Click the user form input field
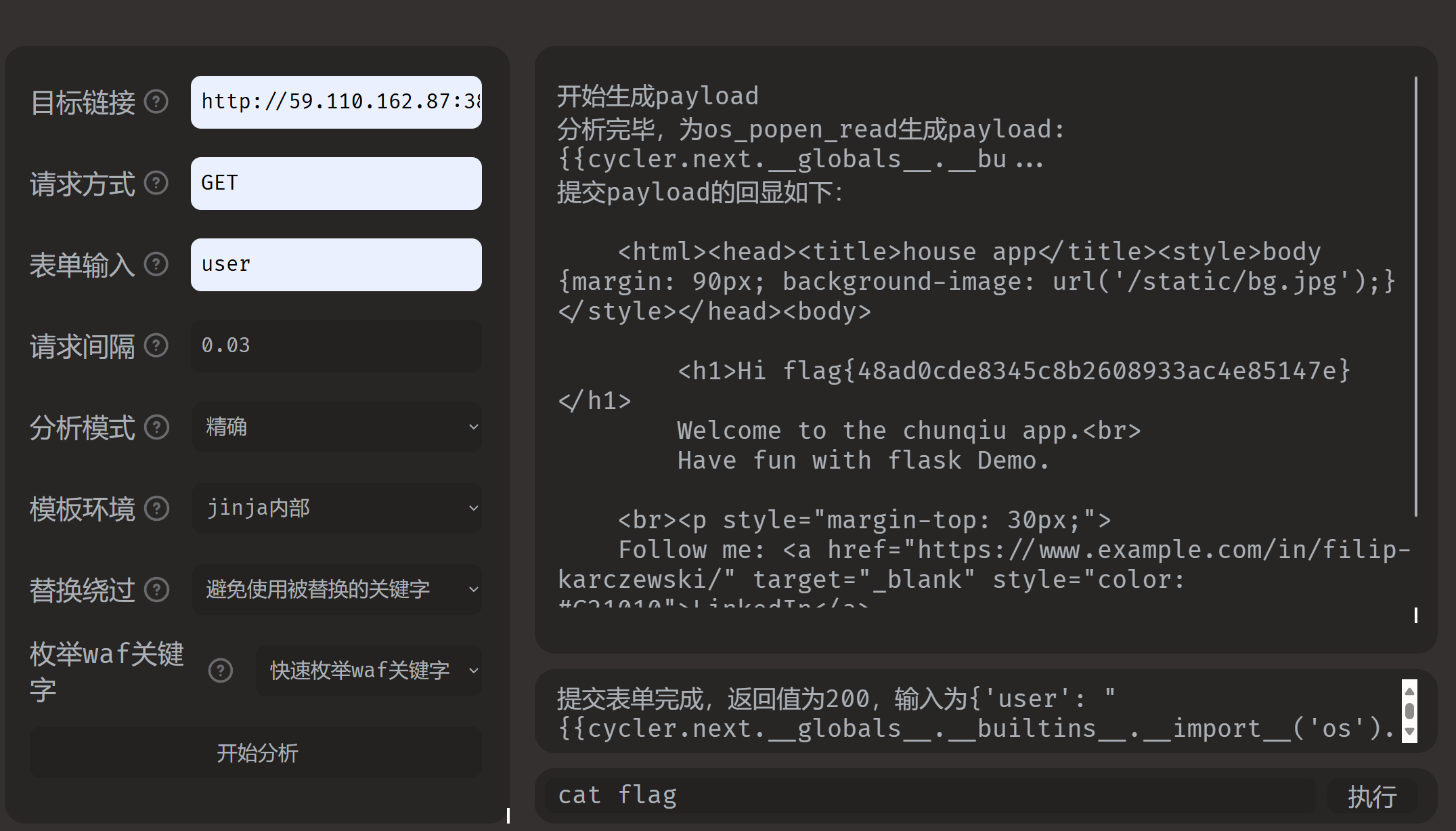Image resolution: width=1456 pixels, height=831 pixels. click(x=336, y=264)
